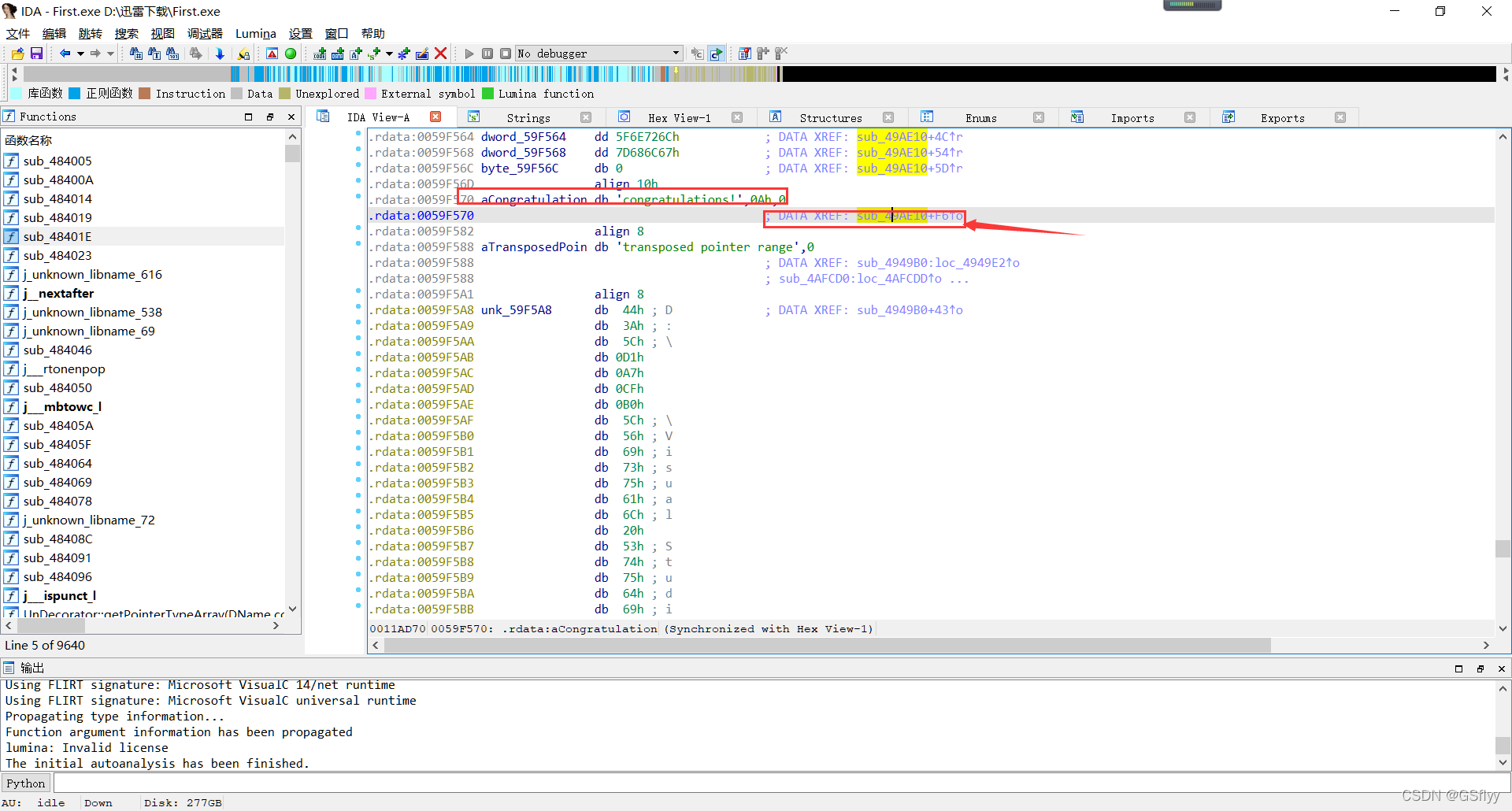The height and width of the screenshot is (811, 1512).
Task: Switch to the Strings tab
Action: [x=528, y=118]
